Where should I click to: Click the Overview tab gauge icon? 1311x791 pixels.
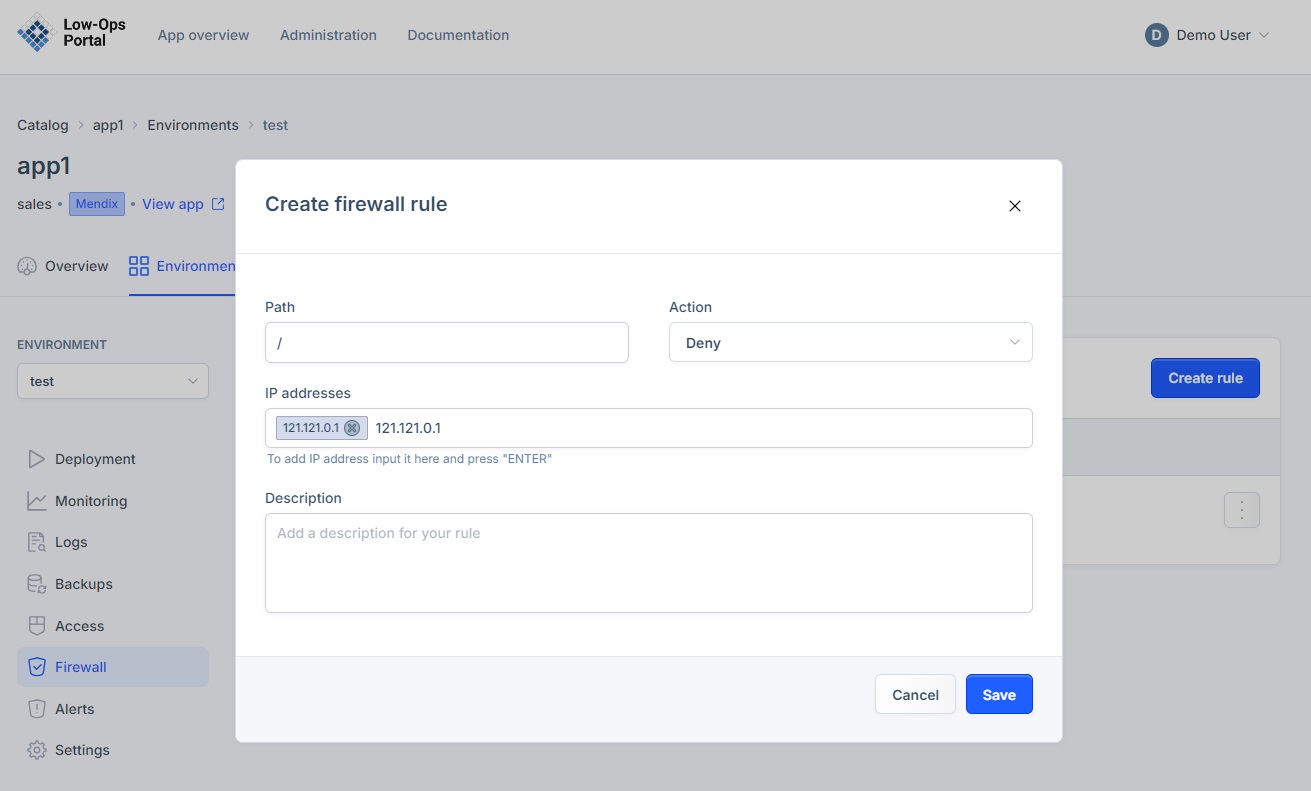[27, 266]
